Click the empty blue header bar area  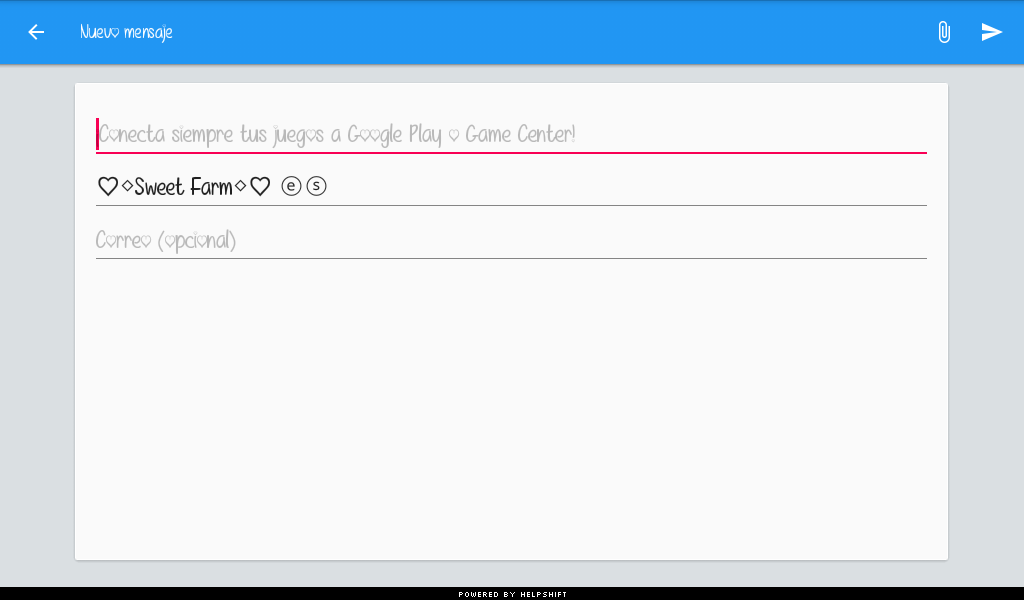pyautogui.click(x=555, y=32)
